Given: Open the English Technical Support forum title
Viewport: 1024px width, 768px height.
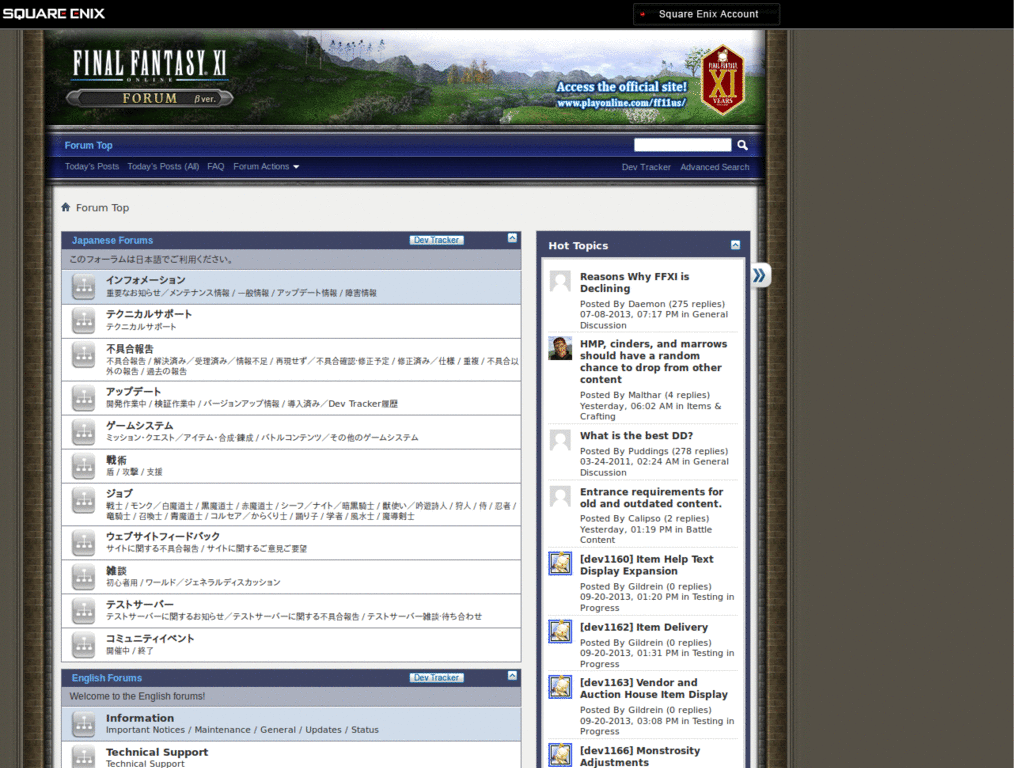Looking at the screenshot, I should coord(157,752).
